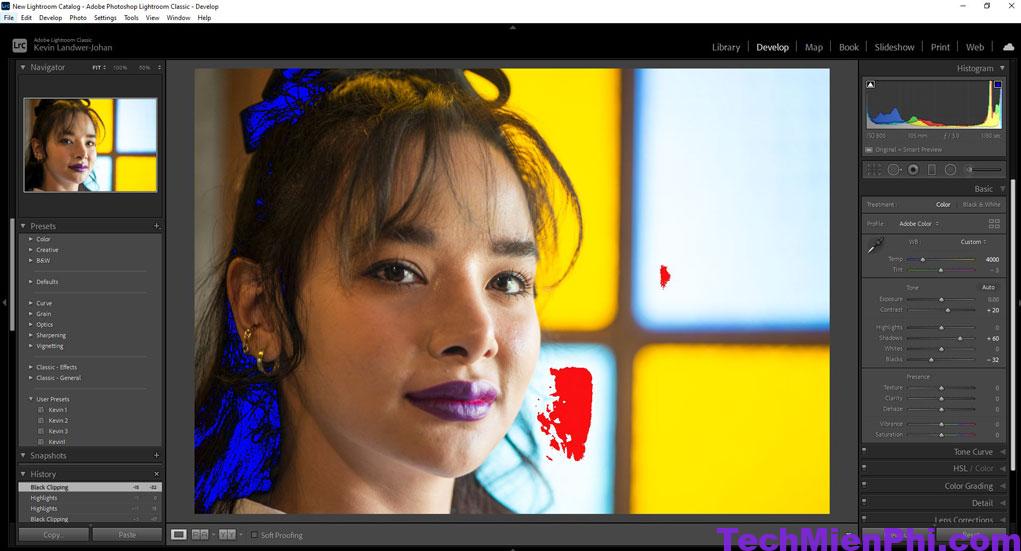The height and width of the screenshot is (551, 1021).
Task: Expand the Creative presets group
Action: click(31, 249)
